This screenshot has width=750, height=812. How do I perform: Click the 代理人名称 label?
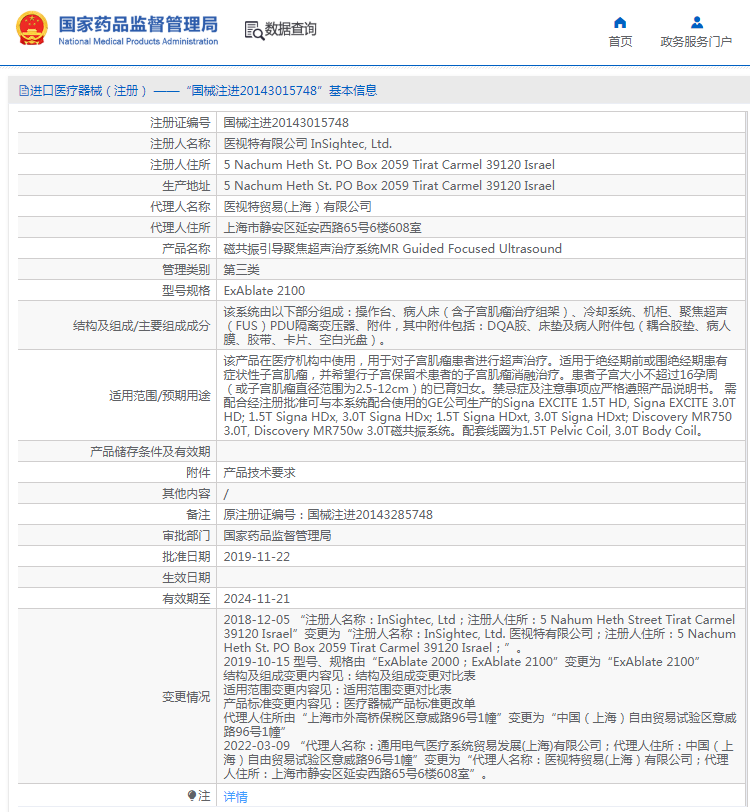(x=180, y=207)
